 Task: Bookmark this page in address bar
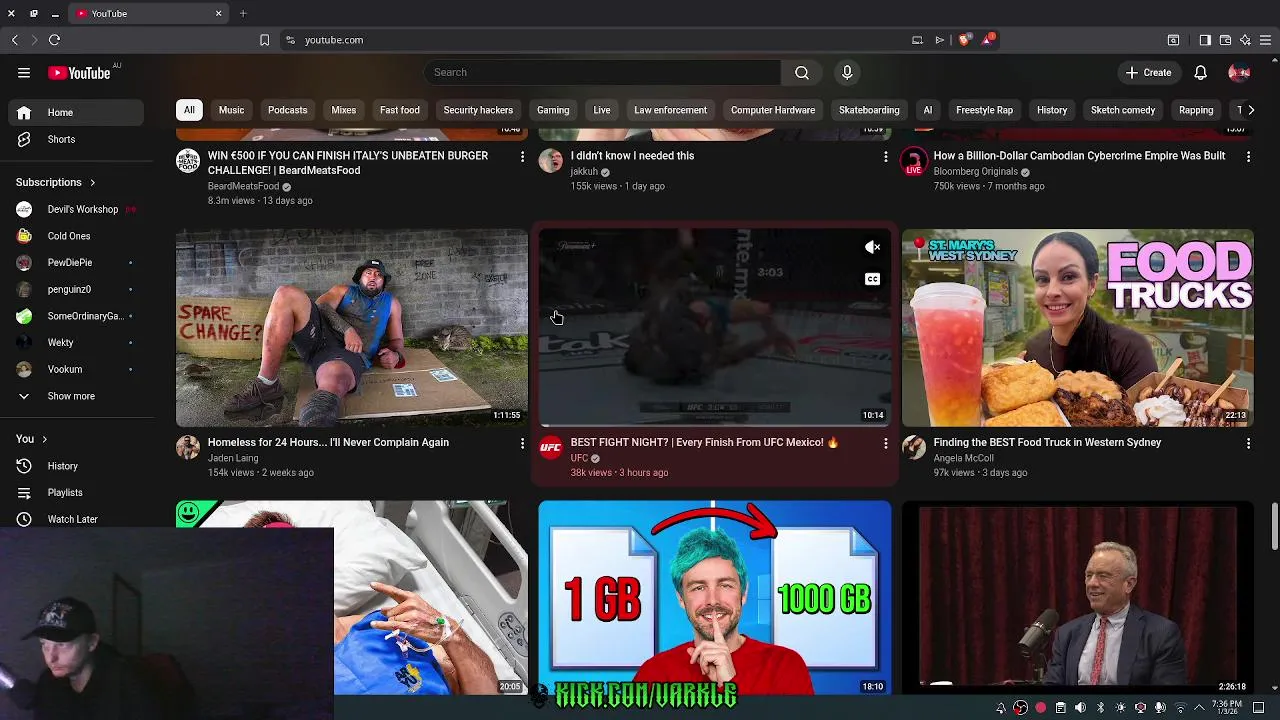click(x=264, y=40)
